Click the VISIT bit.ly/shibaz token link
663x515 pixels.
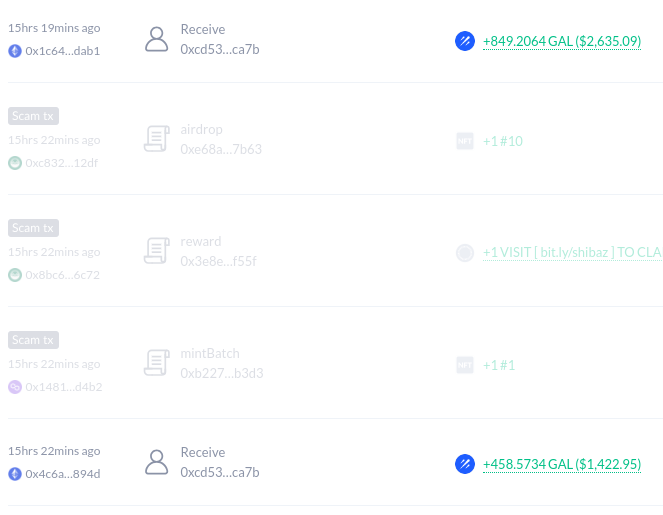point(573,252)
